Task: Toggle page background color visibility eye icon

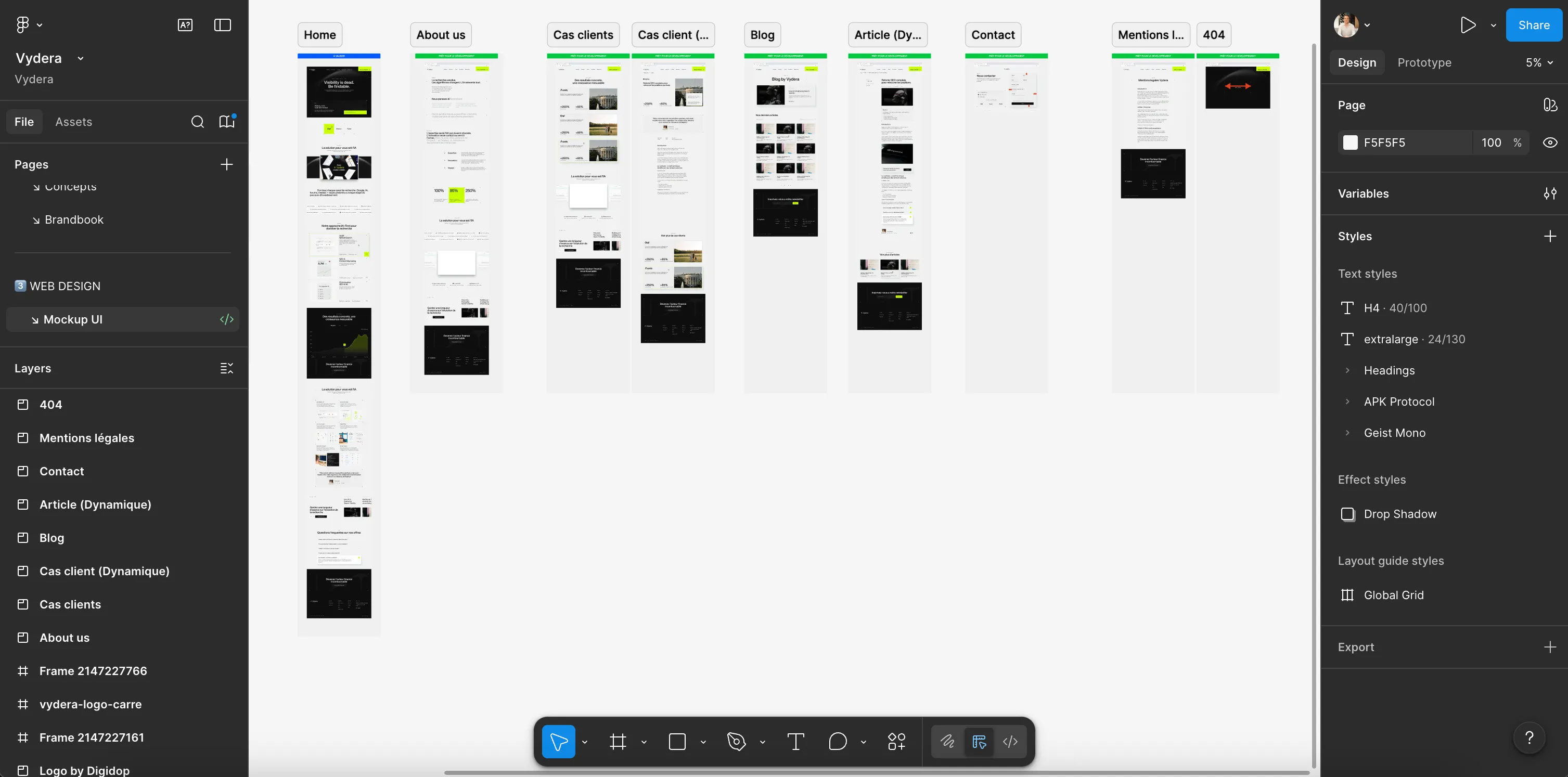Action: 1550,143
